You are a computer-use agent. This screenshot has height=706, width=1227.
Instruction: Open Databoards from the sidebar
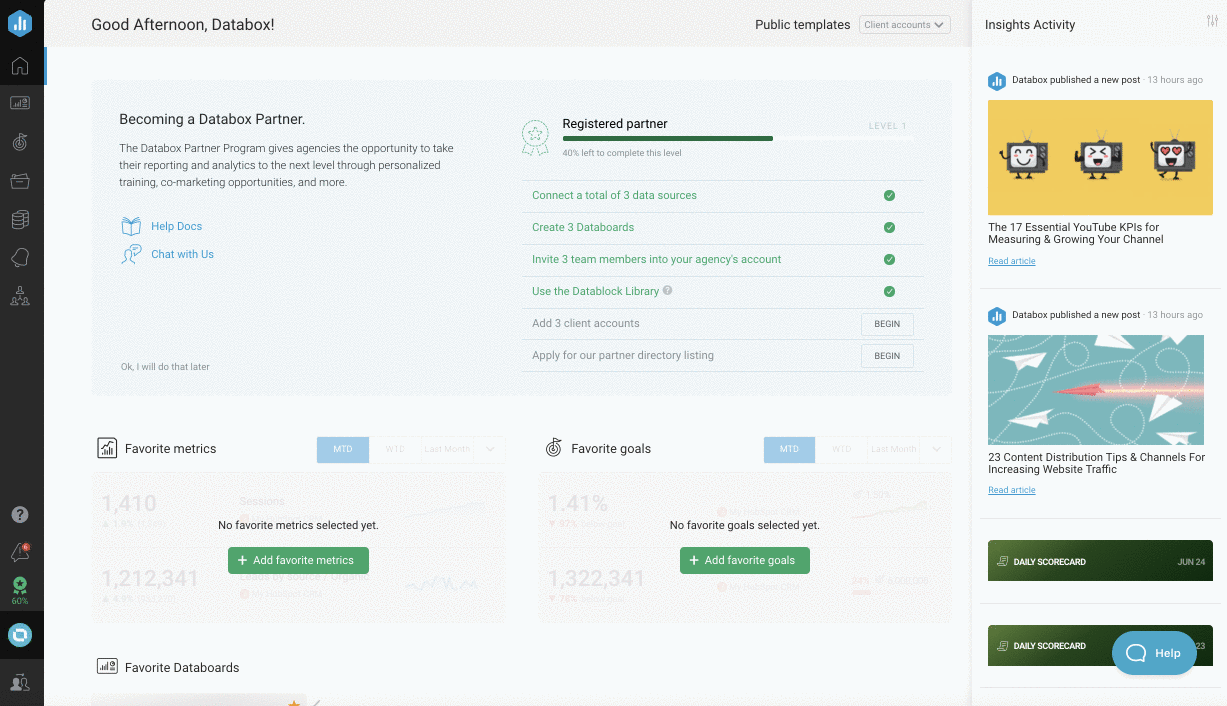(20, 103)
